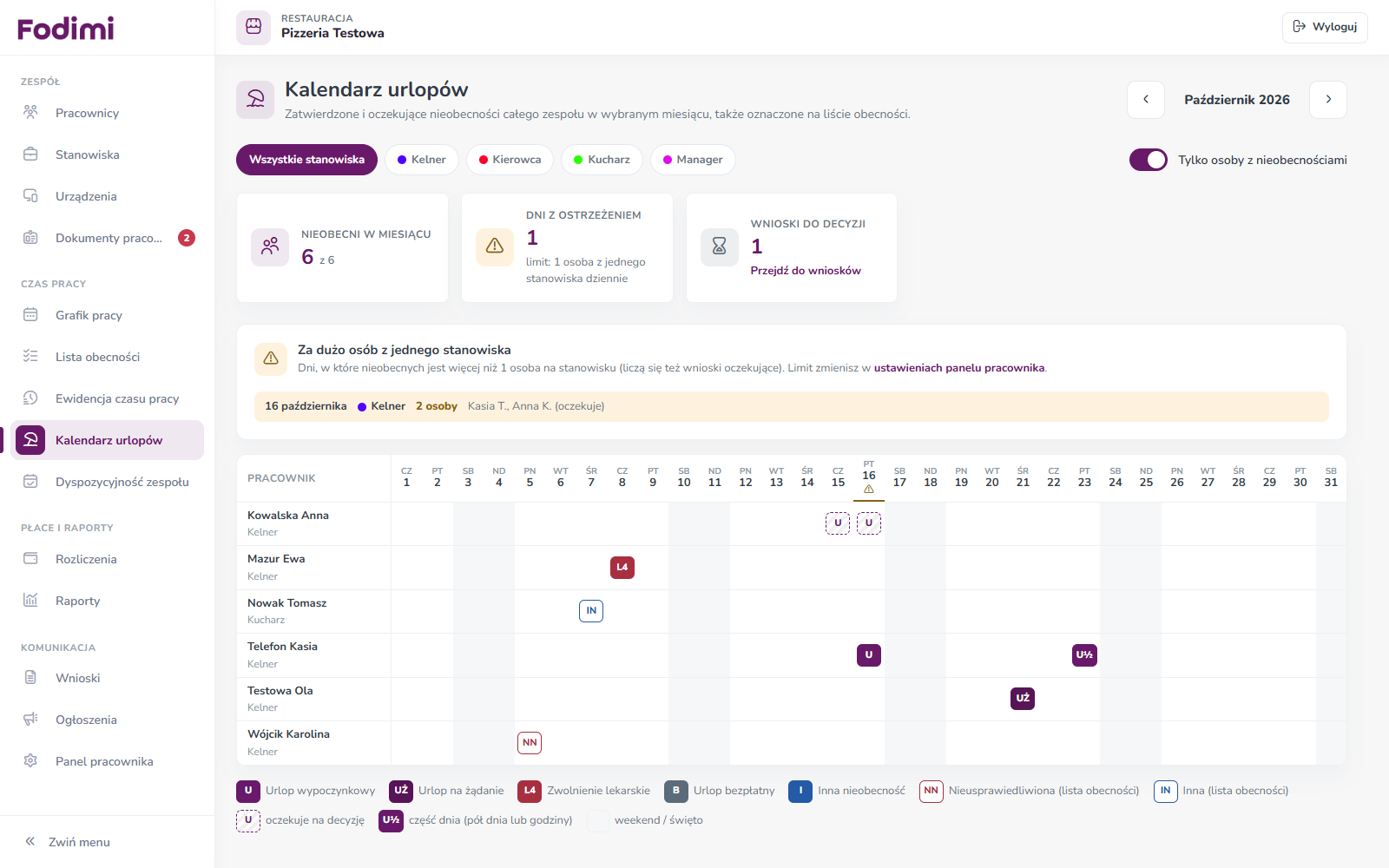Go to the previous month
This screenshot has width=1389, height=868.
pos(1146,100)
